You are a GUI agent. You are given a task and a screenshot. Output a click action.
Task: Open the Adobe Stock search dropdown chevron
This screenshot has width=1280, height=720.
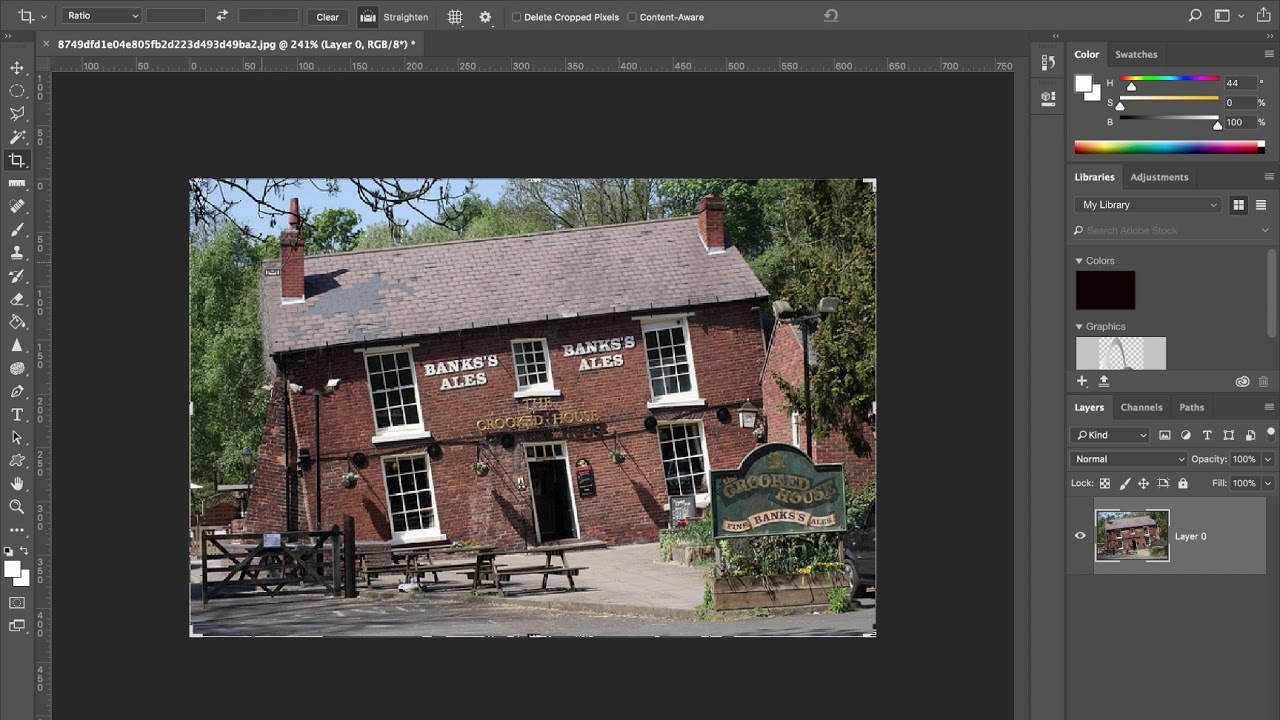[x=1265, y=231]
